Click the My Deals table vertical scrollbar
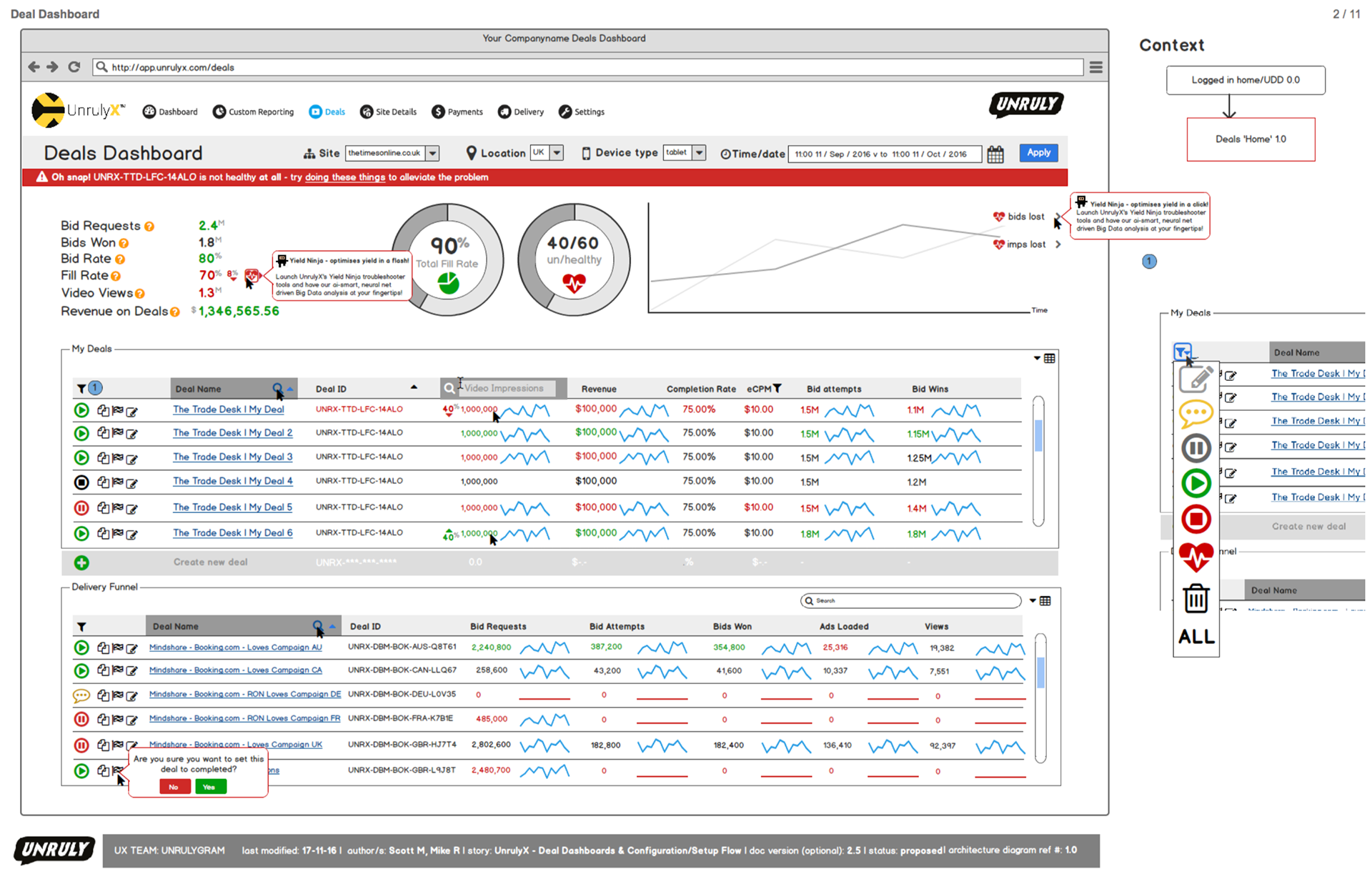The width and height of the screenshot is (1372, 874). click(x=1038, y=436)
